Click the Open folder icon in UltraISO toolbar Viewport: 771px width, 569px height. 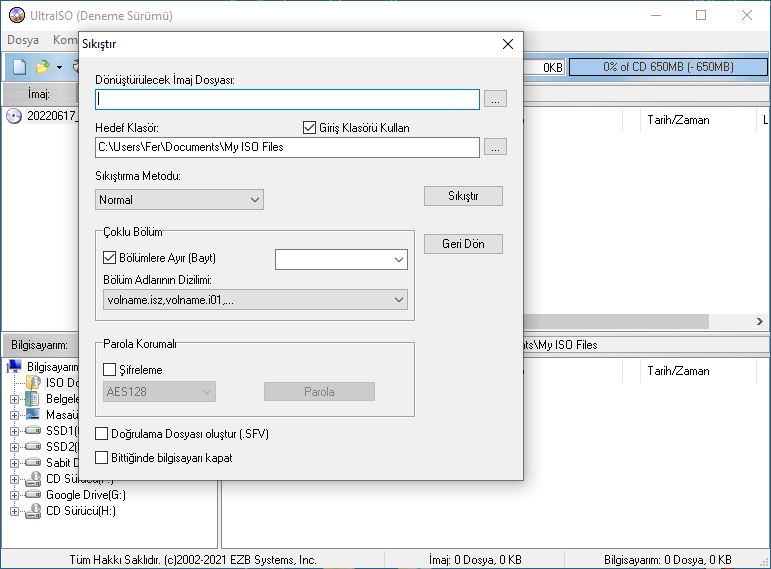click(43, 66)
